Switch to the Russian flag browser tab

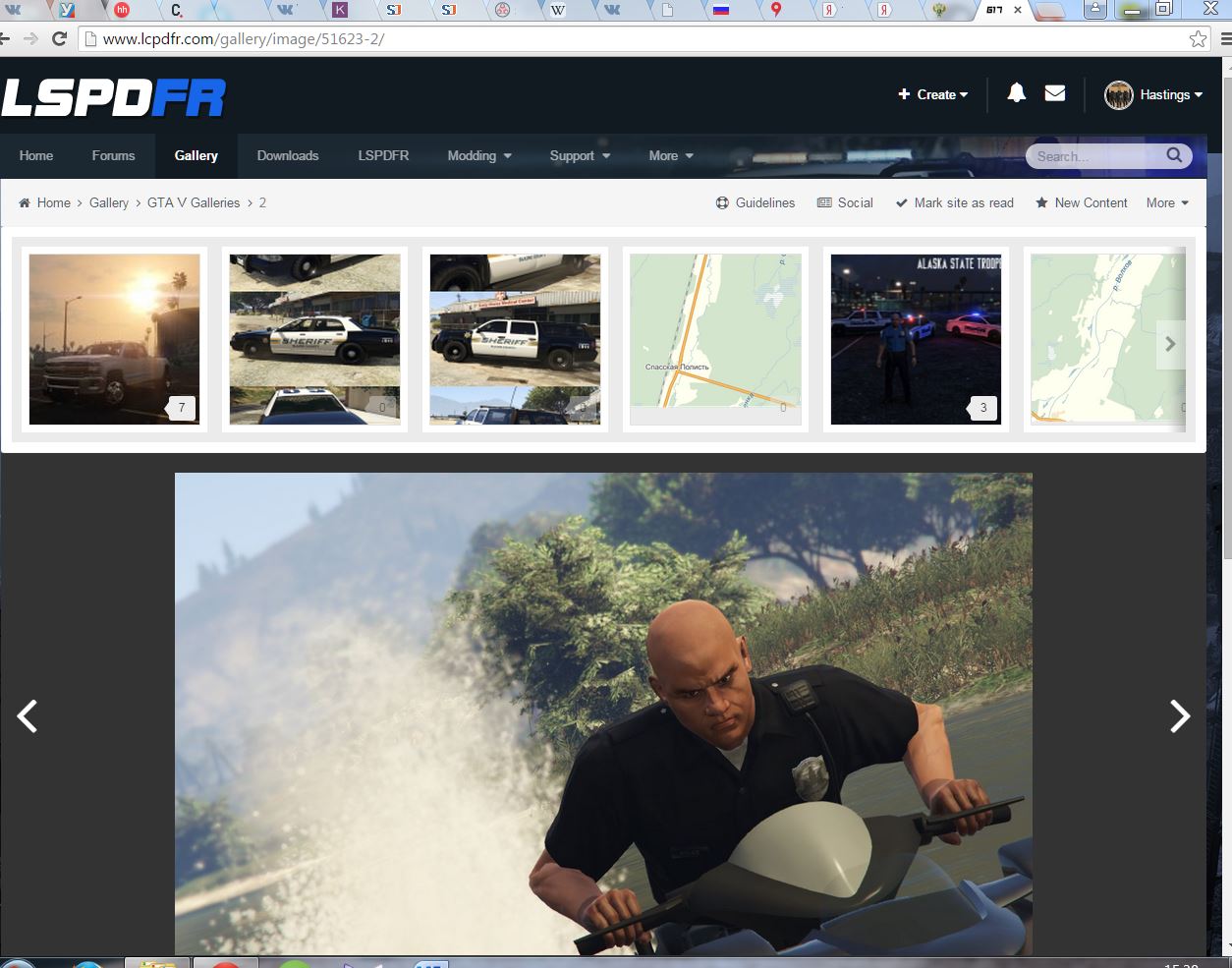pyautogui.click(x=721, y=10)
